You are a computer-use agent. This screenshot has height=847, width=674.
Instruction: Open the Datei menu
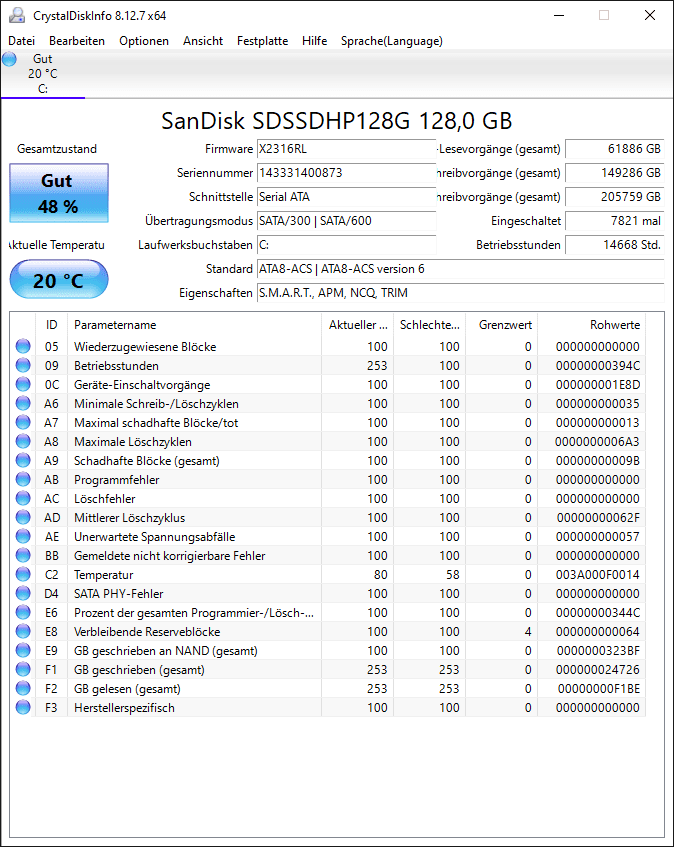pos(22,41)
